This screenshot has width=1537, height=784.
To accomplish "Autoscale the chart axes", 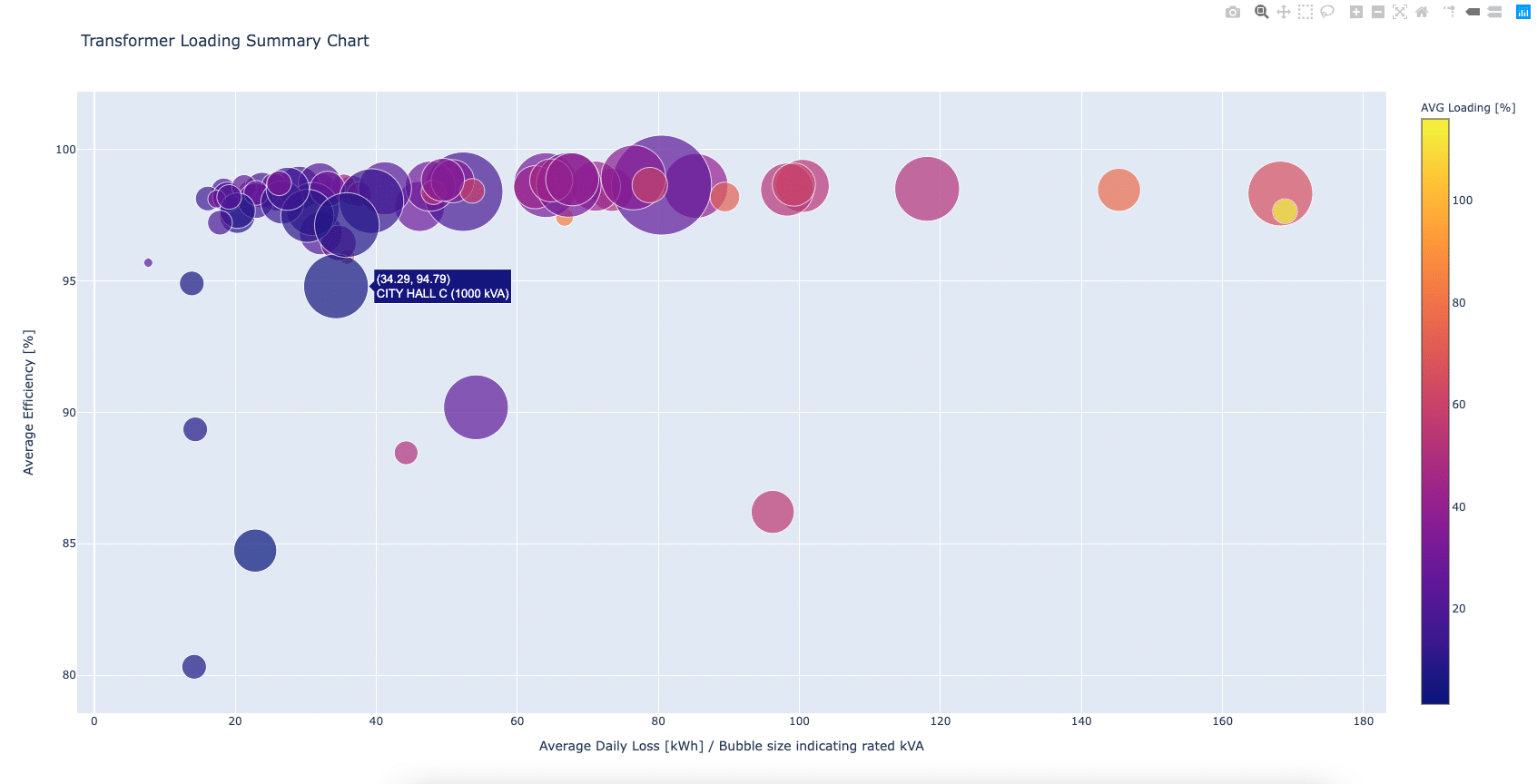I will [1400, 12].
